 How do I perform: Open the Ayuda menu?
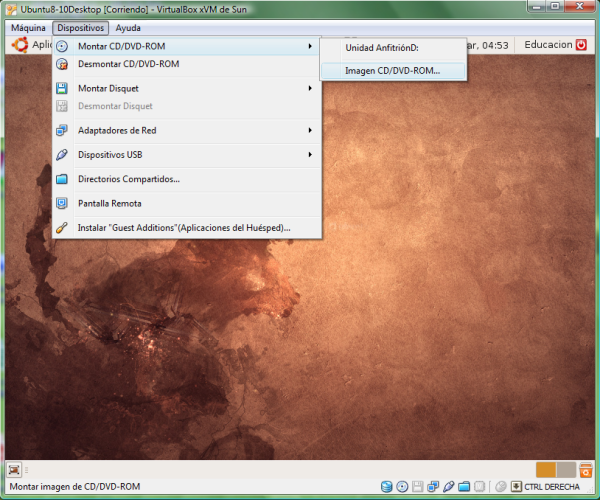point(128,28)
